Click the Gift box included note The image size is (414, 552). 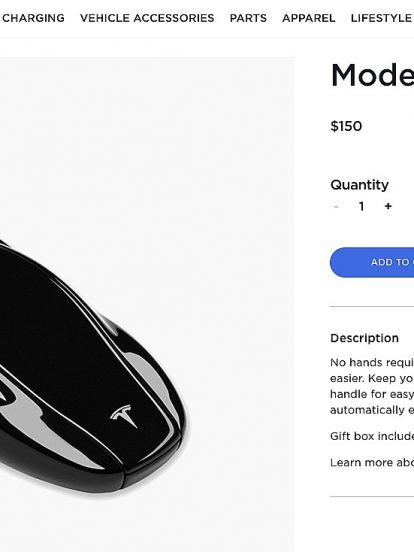pyautogui.click(x=372, y=436)
